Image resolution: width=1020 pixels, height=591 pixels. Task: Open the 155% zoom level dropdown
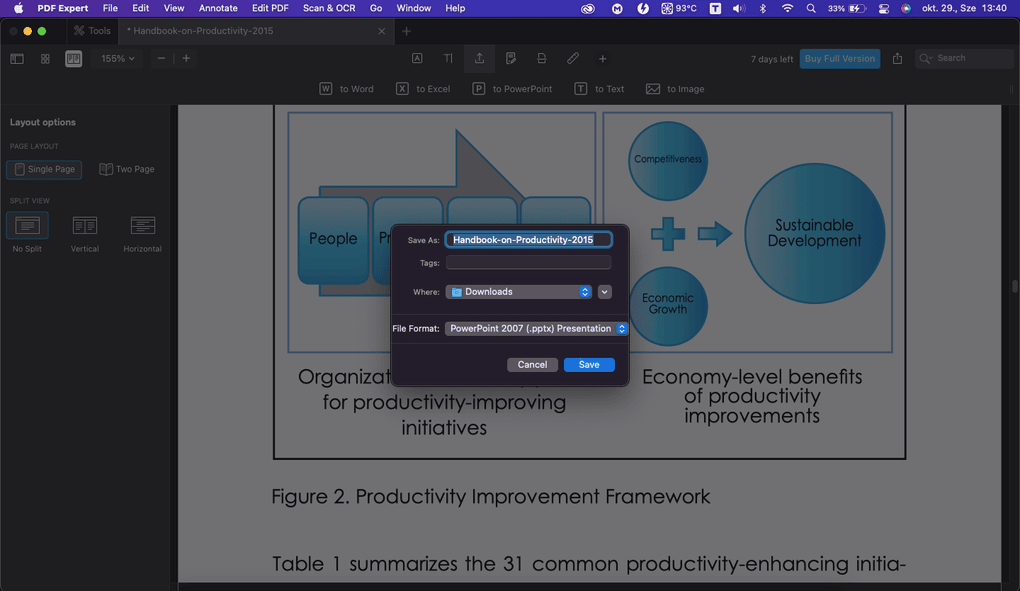[117, 59]
